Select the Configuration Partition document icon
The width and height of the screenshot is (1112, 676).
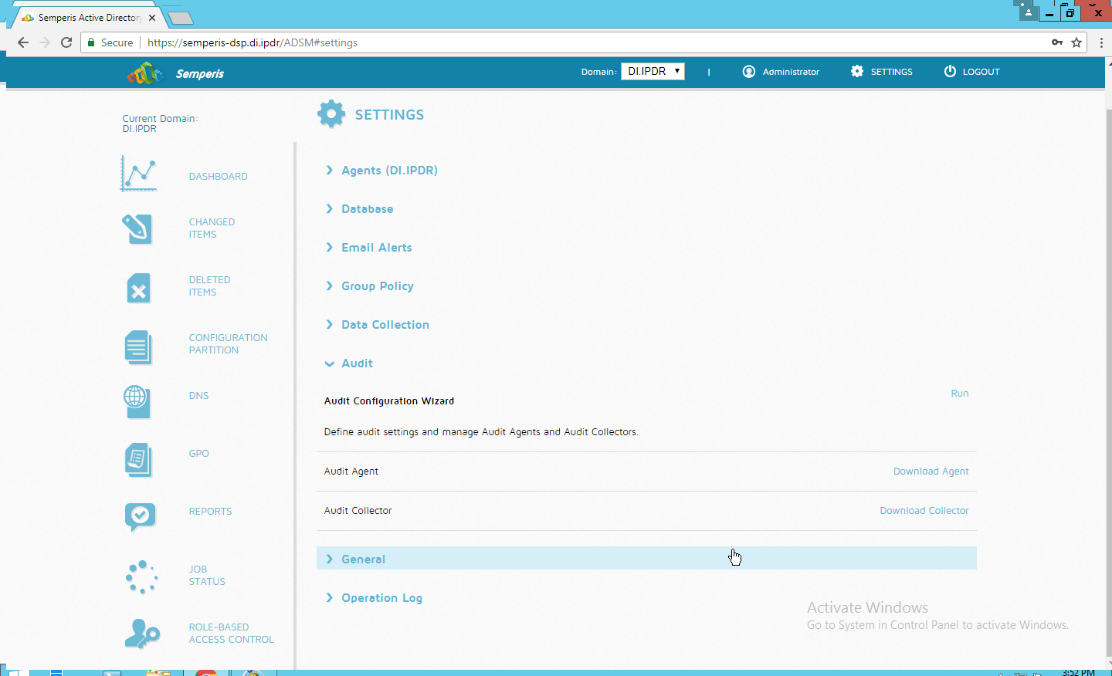[139, 346]
